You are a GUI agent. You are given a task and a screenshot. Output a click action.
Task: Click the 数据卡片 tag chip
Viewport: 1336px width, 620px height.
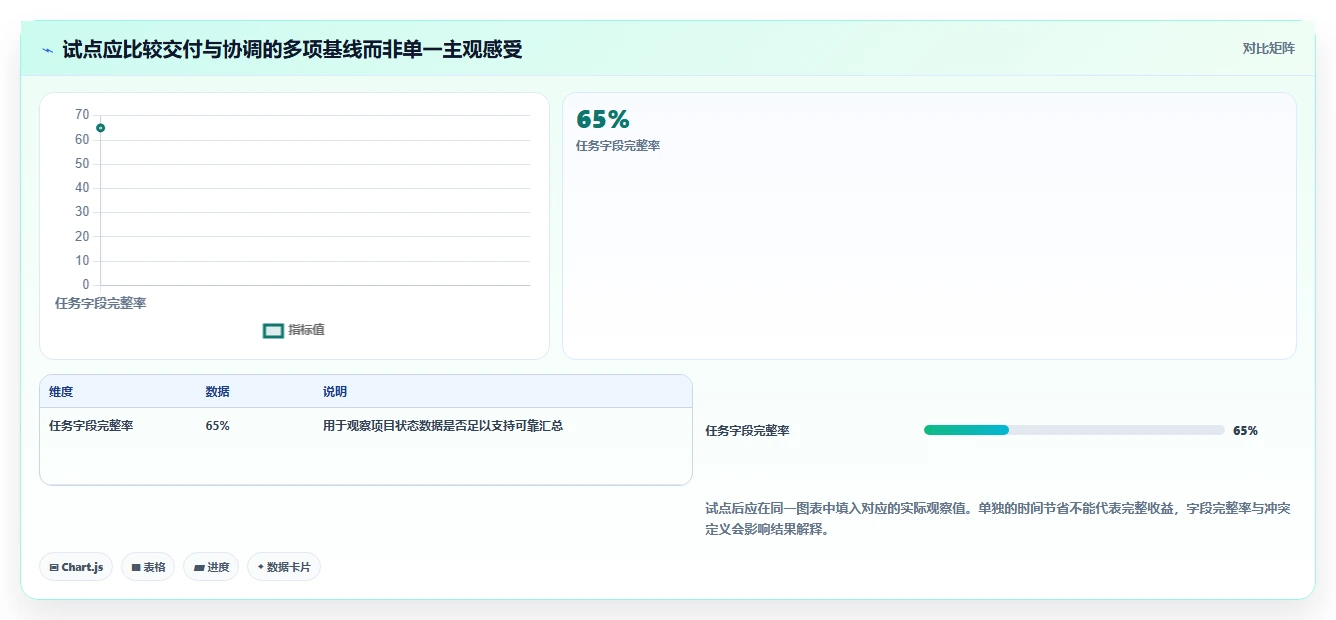tap(284, 567)
